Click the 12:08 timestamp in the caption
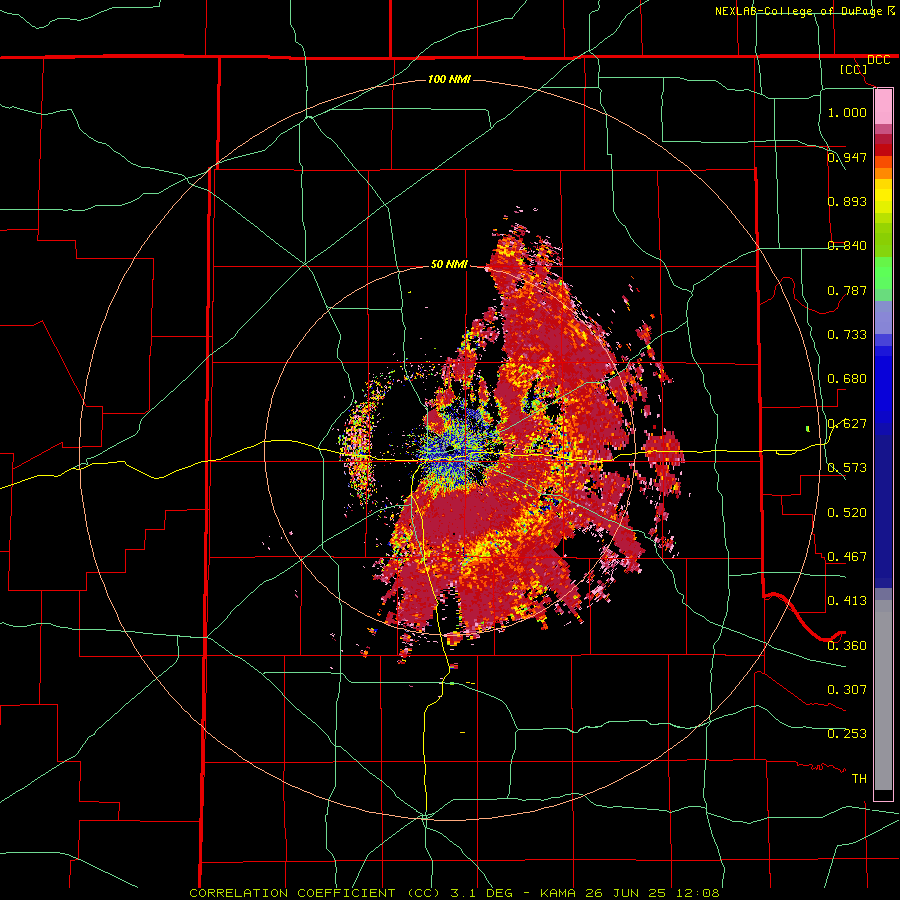Screen dimensions: 900x900 click(x=696, y=893)
